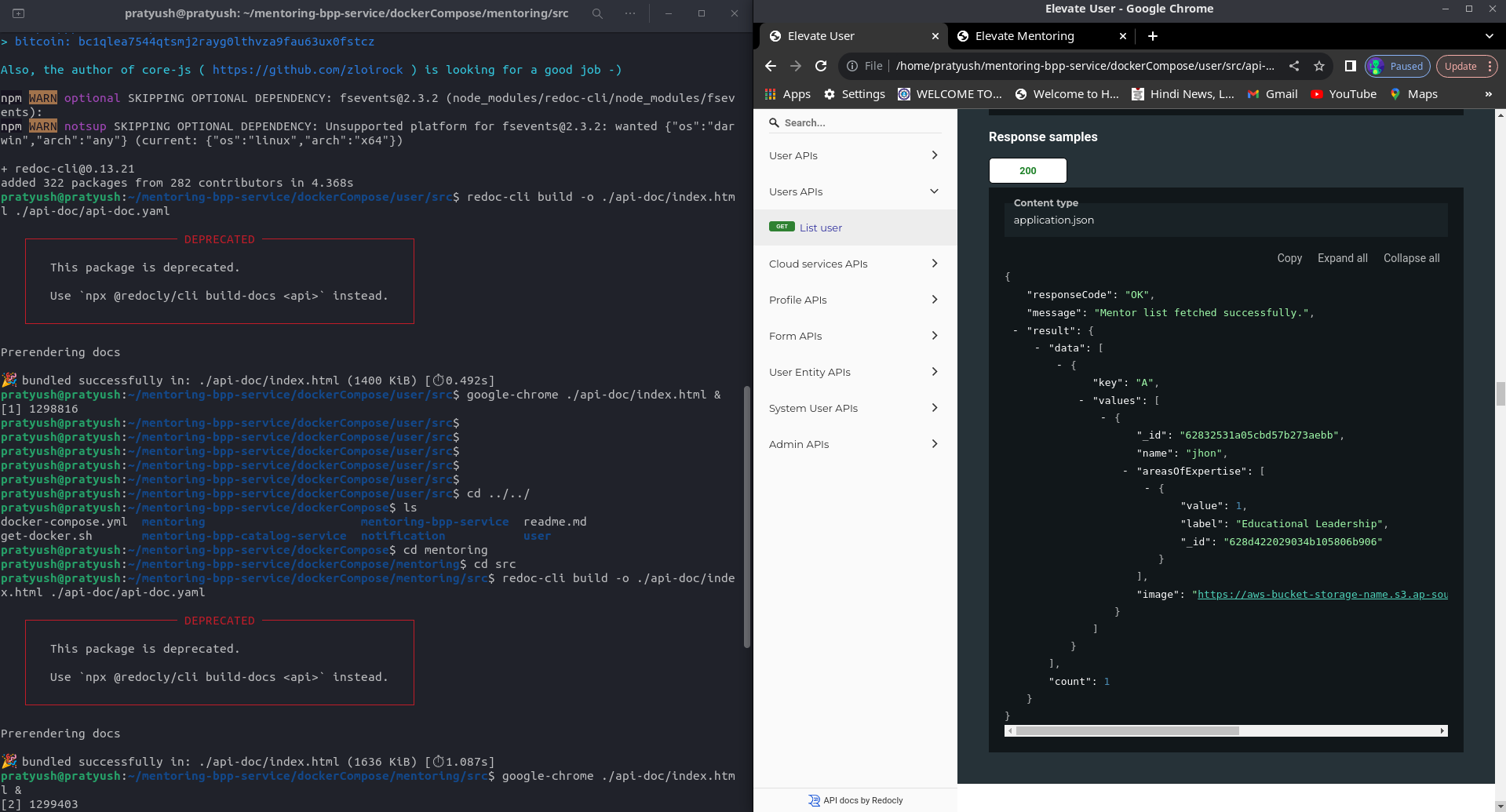Click the browser back arrow

coord(771,66)
